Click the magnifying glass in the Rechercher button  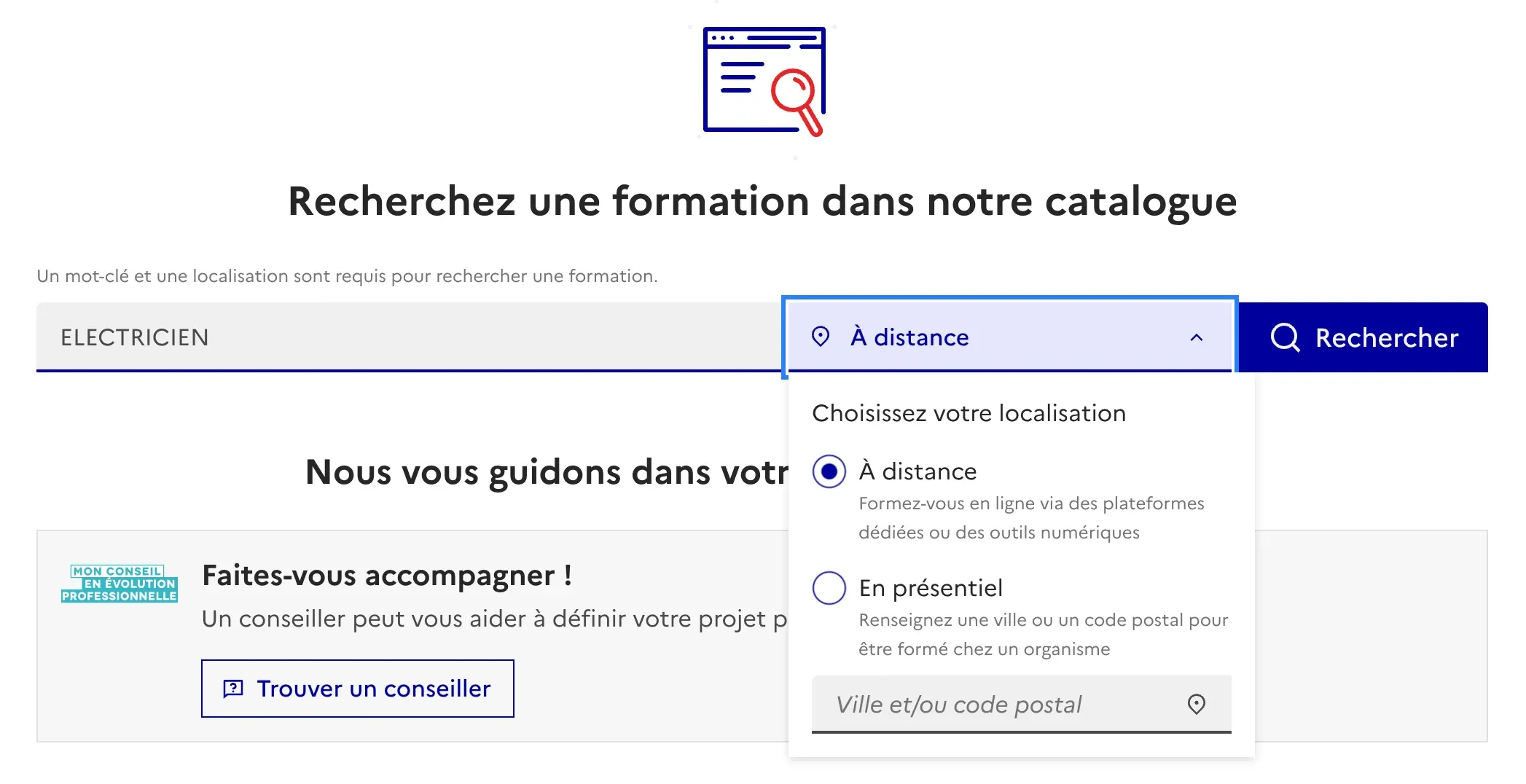[1285, 337]
